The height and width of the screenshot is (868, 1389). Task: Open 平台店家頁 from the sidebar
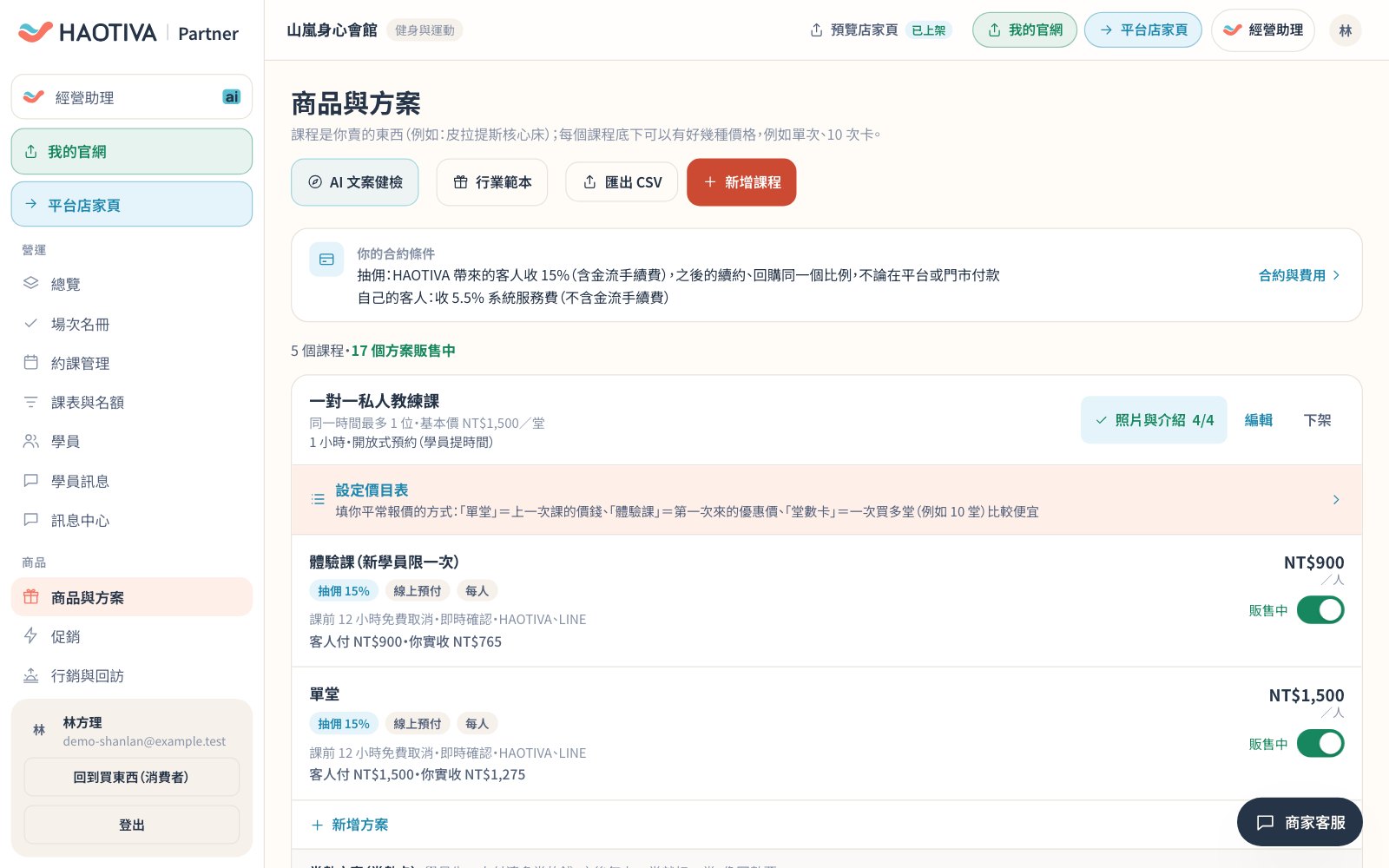pyautogui.click(x=132, y=204)
